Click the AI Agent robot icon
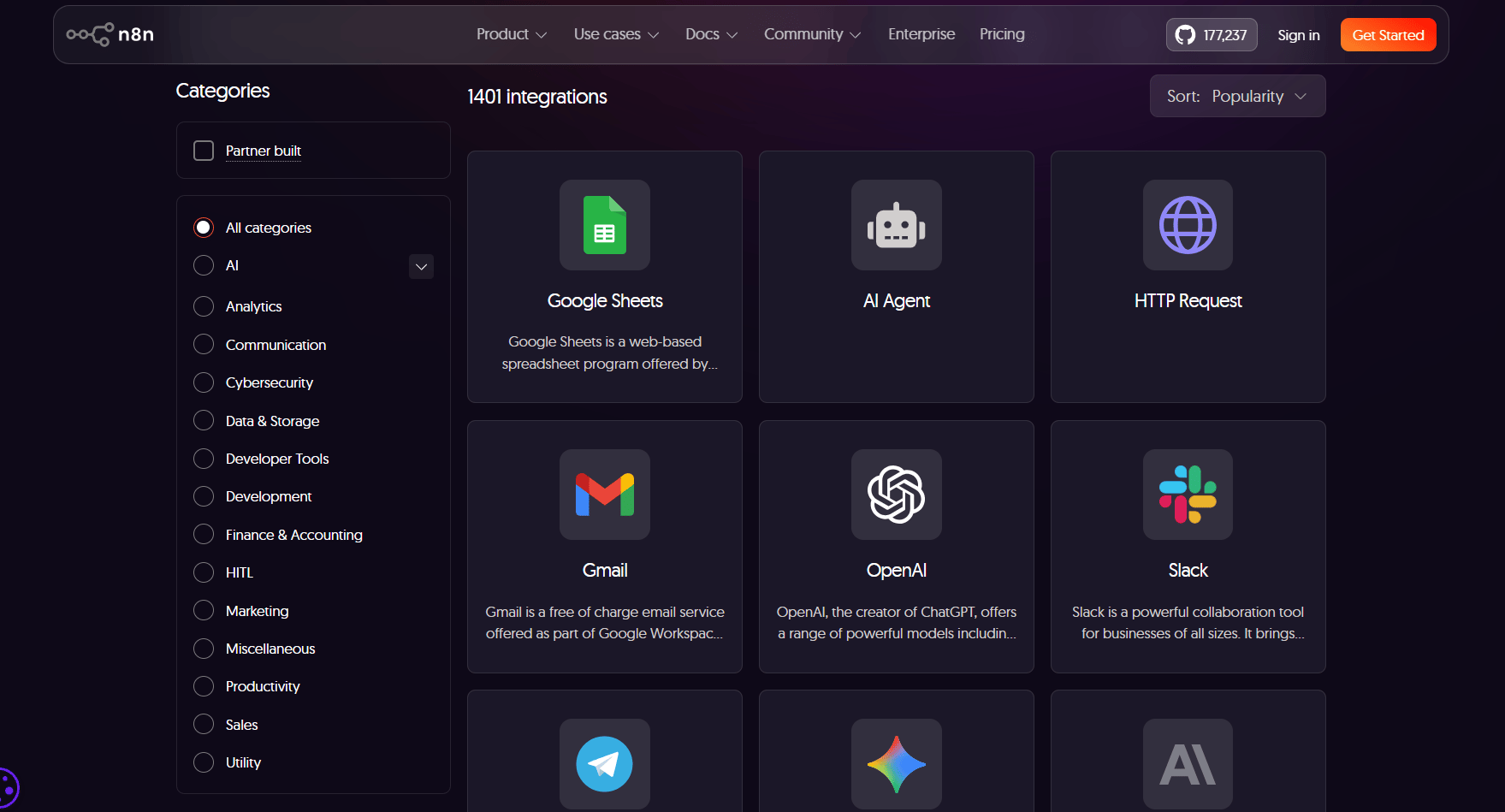Viewport: 1505px width, 812px height. [x=897, y=225]
